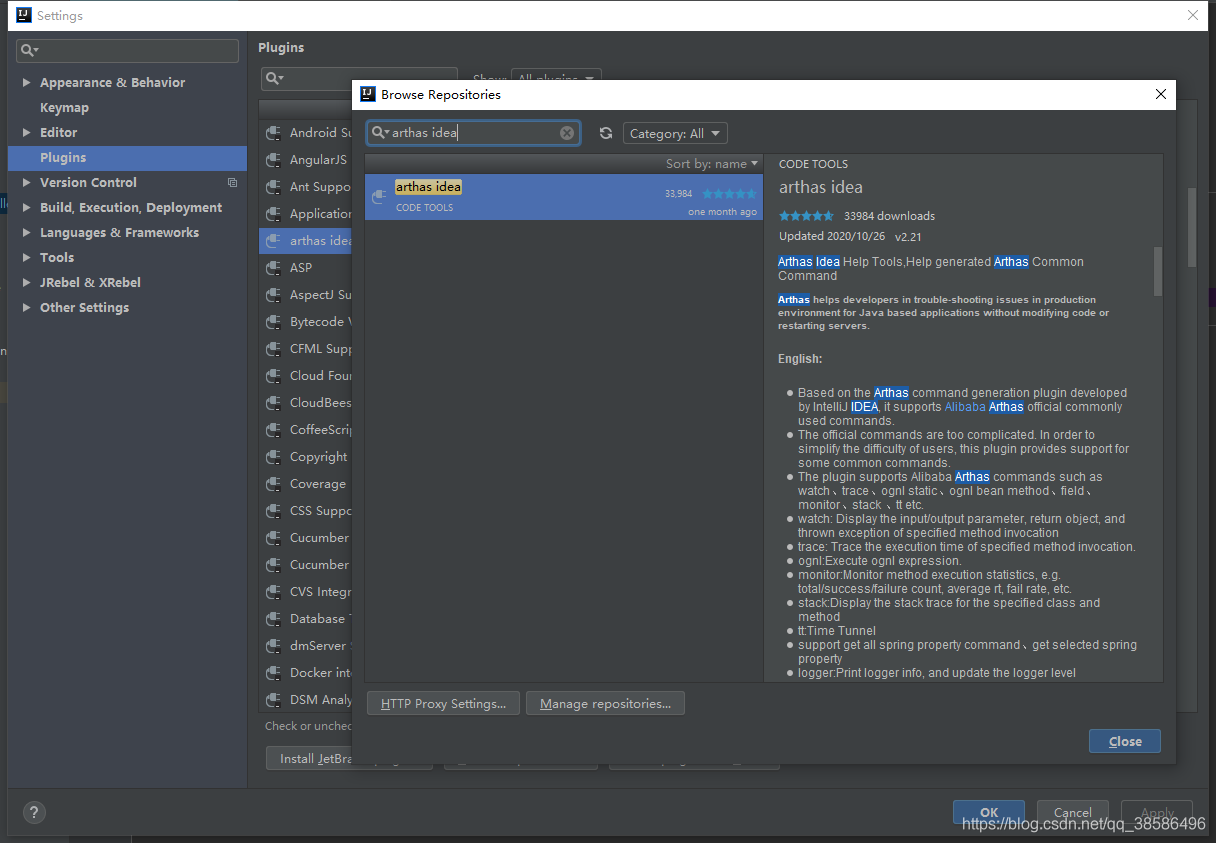Click the search magnifier in Browse Repositories
The image size is (1216, 843).
pos(380,133)
